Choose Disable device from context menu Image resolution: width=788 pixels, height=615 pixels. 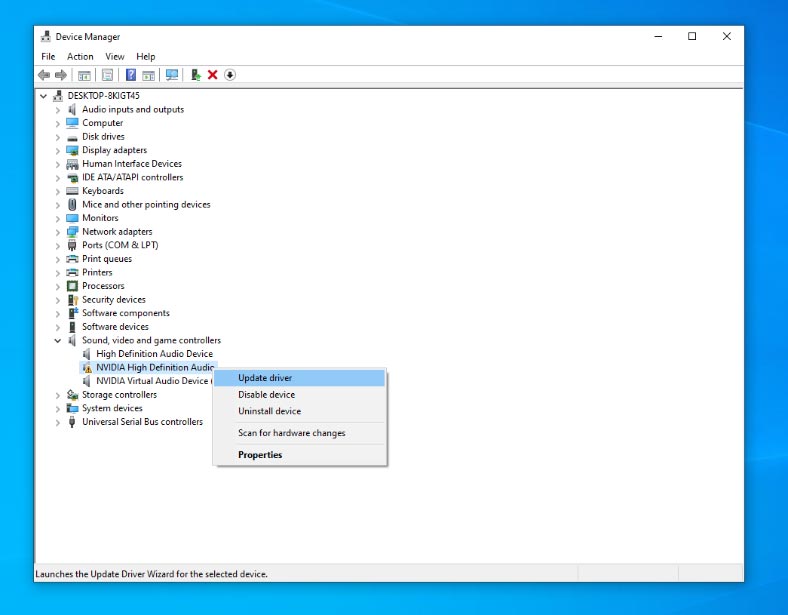click(300, 394)
